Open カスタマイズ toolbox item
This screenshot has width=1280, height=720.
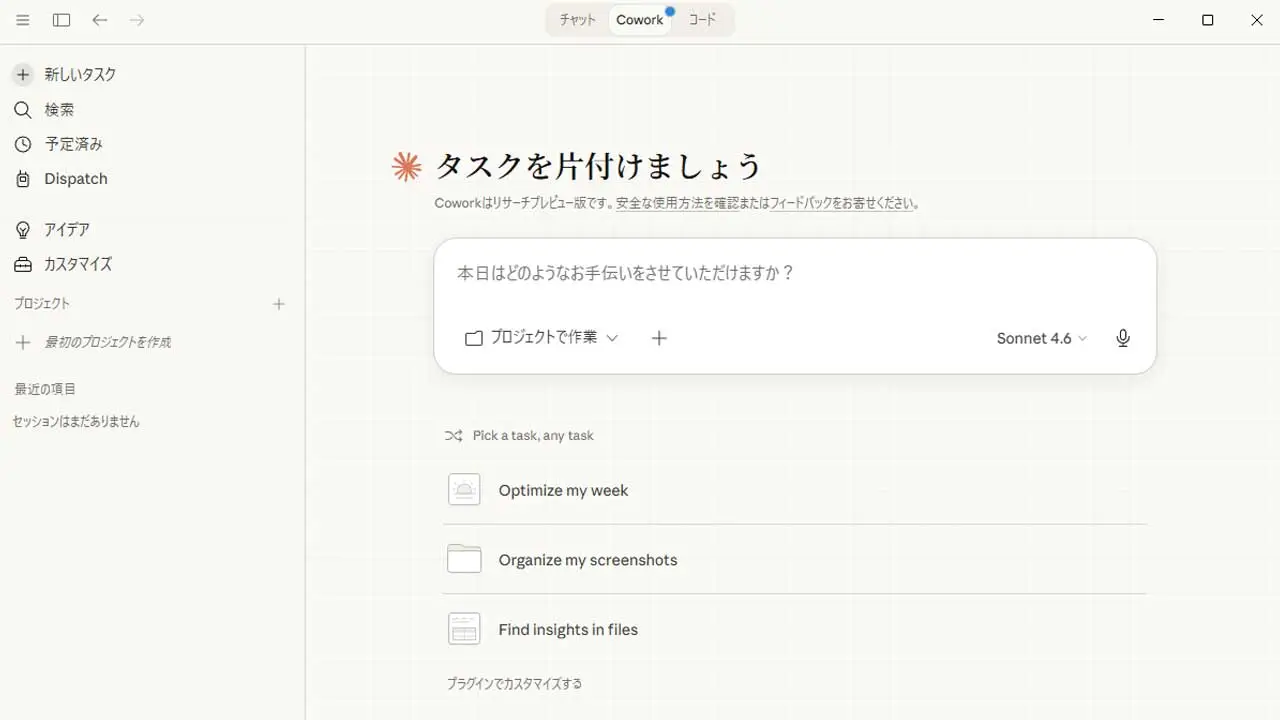77,265
